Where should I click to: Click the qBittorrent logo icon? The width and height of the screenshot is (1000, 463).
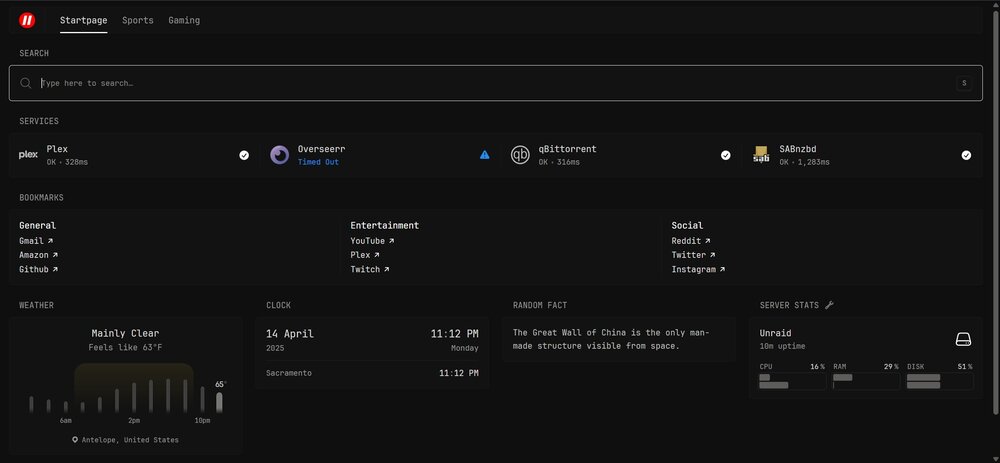pos(520,155)
